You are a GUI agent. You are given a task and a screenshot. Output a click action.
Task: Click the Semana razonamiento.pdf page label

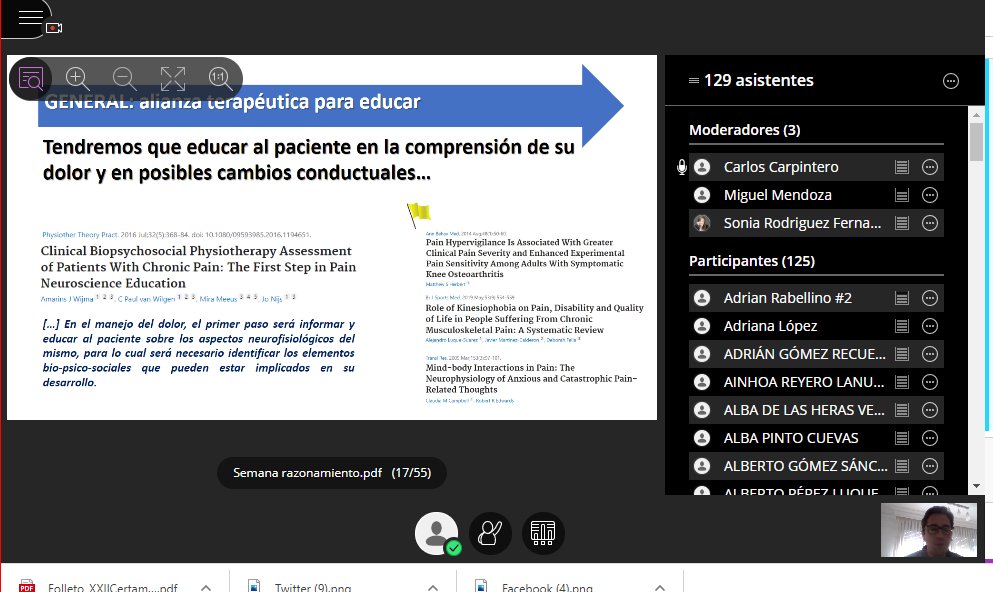click(x=332, y=473)
